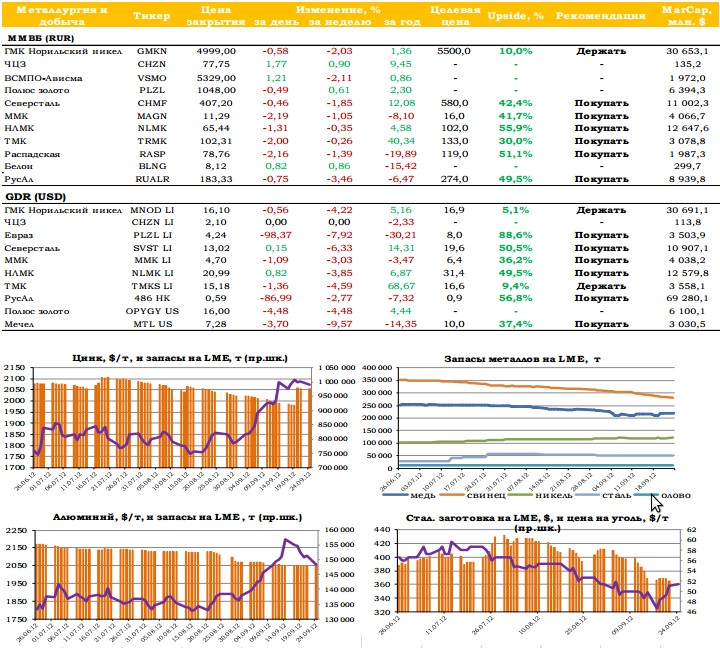
Task: Click the "медь" legend entry
Action: coord(409,496)
